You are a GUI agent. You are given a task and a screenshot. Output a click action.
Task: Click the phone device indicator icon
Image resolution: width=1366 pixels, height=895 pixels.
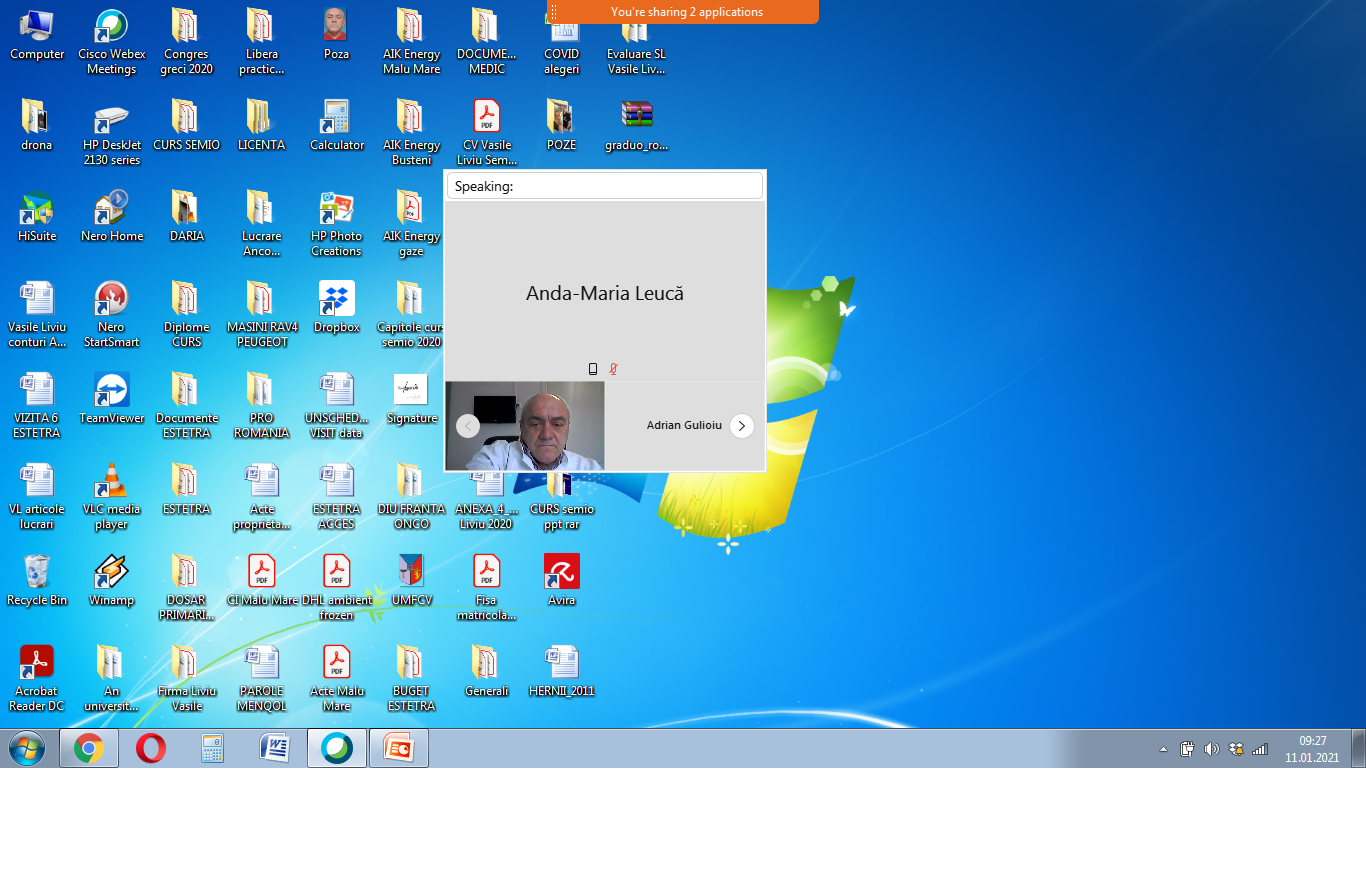point(593,369)
